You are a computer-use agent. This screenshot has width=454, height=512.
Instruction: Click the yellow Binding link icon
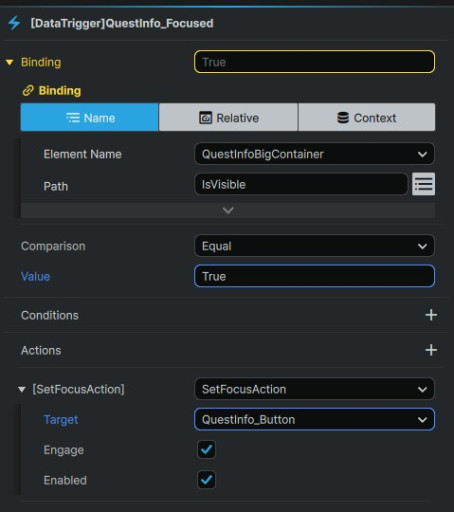[x=28, y=90]
